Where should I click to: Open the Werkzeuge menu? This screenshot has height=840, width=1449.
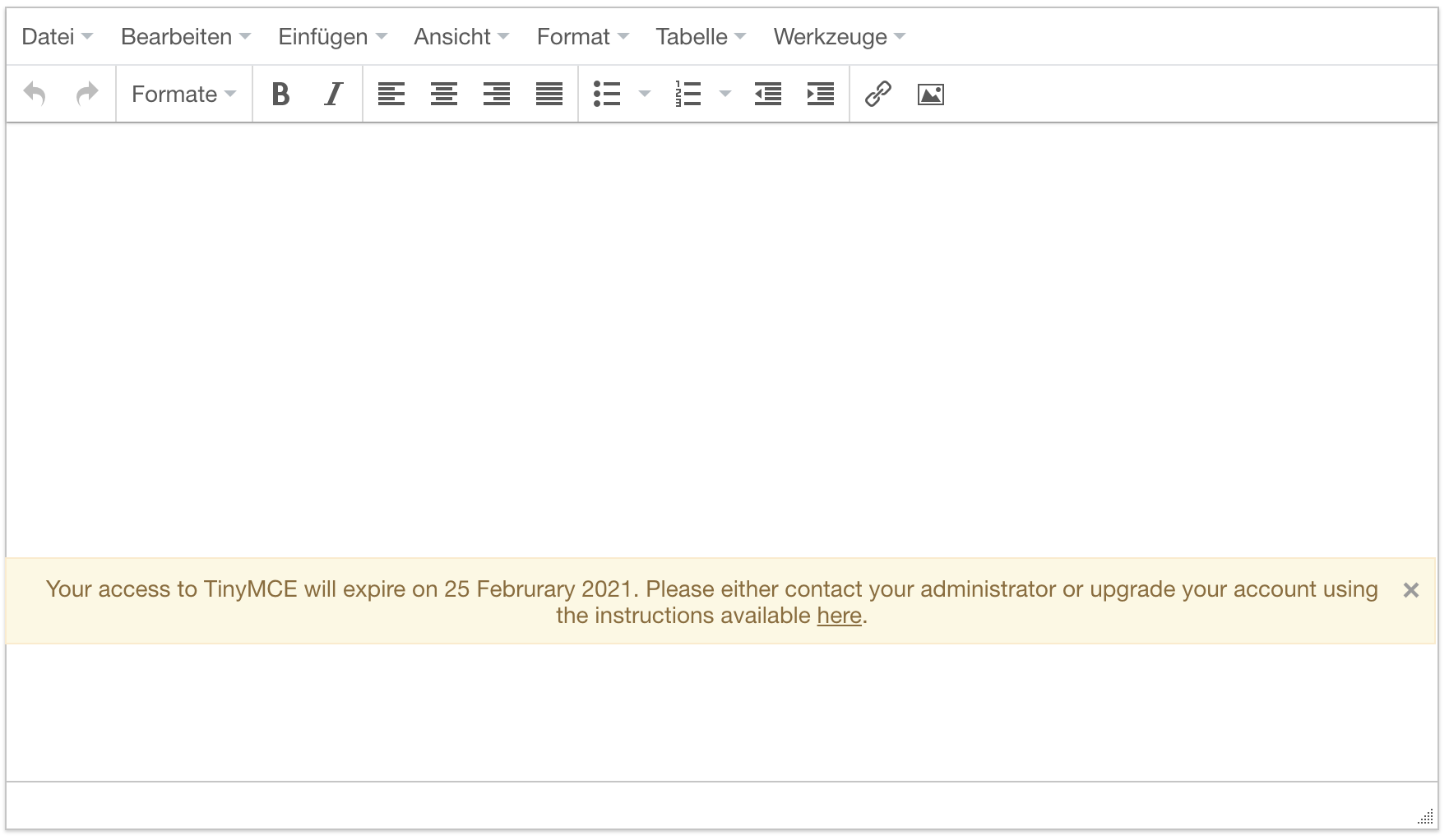[x=839, y=37]
